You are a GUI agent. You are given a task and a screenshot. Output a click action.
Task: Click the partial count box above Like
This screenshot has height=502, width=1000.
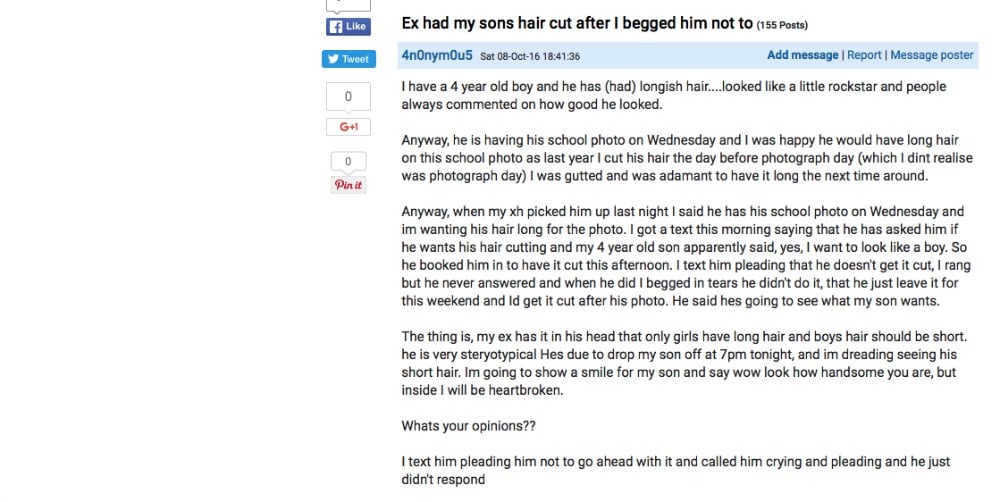click(348, 5)
